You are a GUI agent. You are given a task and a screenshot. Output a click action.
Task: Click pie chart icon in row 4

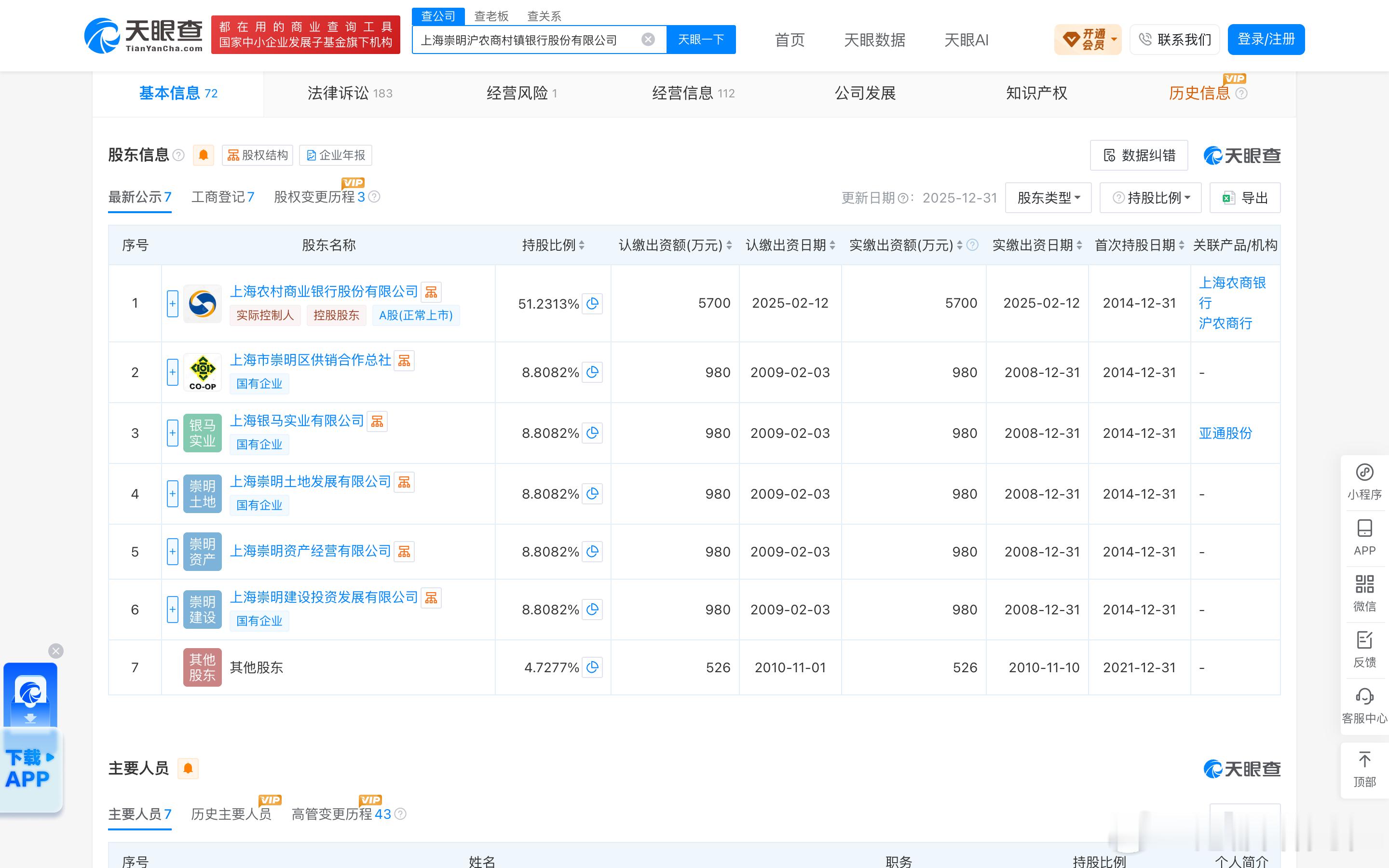pos(592,494)
